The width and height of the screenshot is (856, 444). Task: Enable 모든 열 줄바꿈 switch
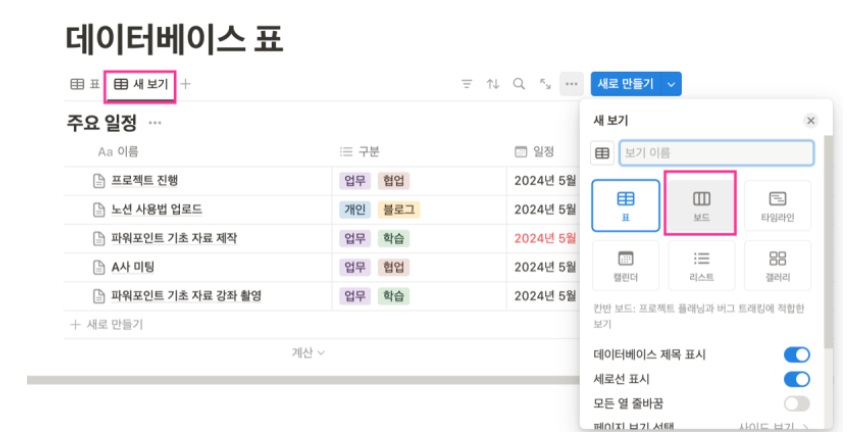click(x=796, y=404)
